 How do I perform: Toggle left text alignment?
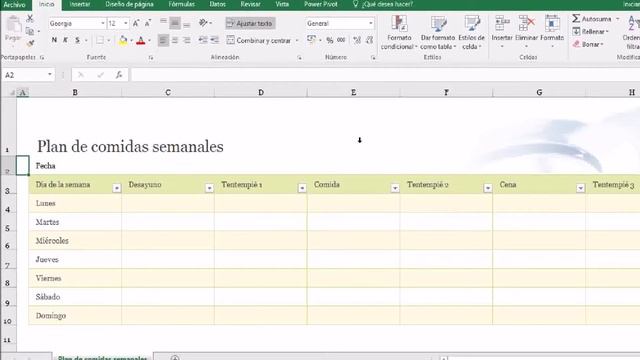click(x=163, y=40)
